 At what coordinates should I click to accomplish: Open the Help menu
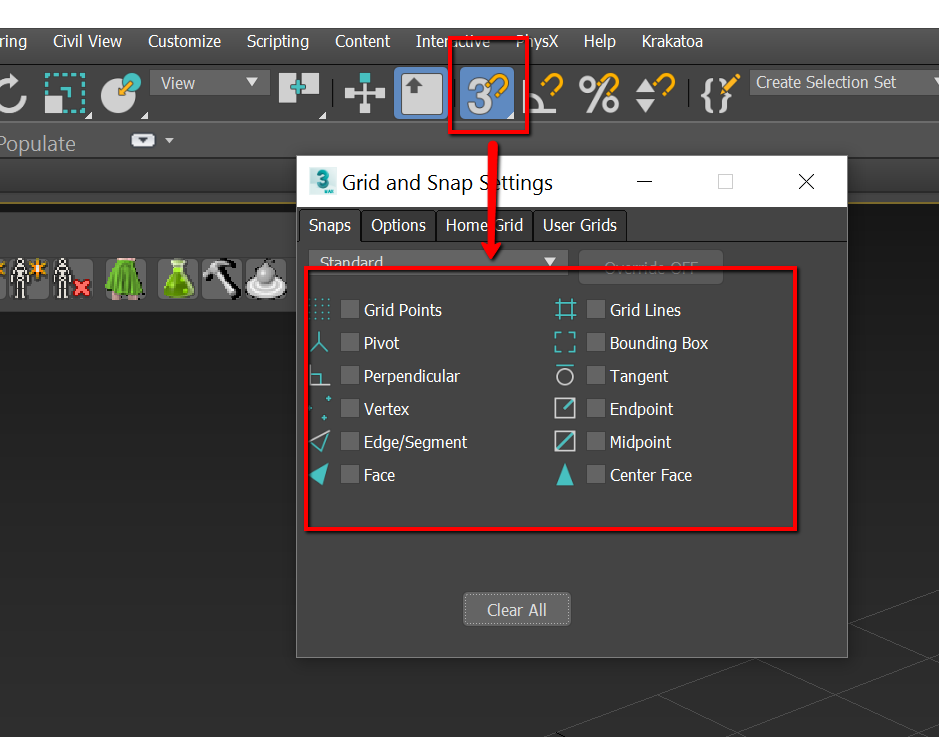point(599,41)
